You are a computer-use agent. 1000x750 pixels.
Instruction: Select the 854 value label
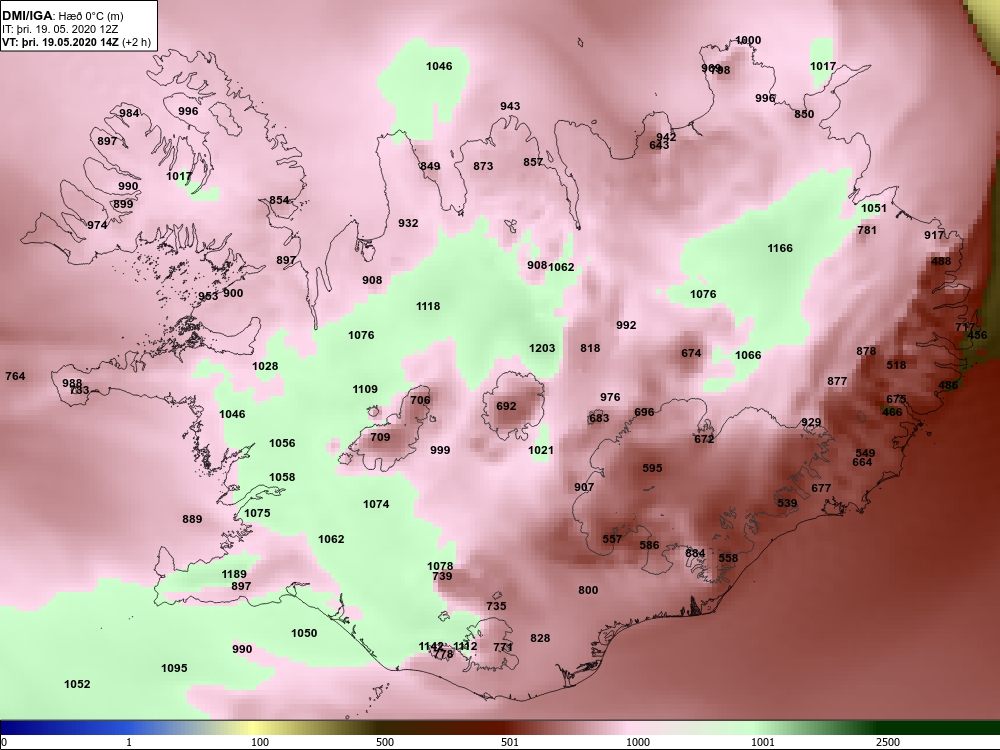279,200
